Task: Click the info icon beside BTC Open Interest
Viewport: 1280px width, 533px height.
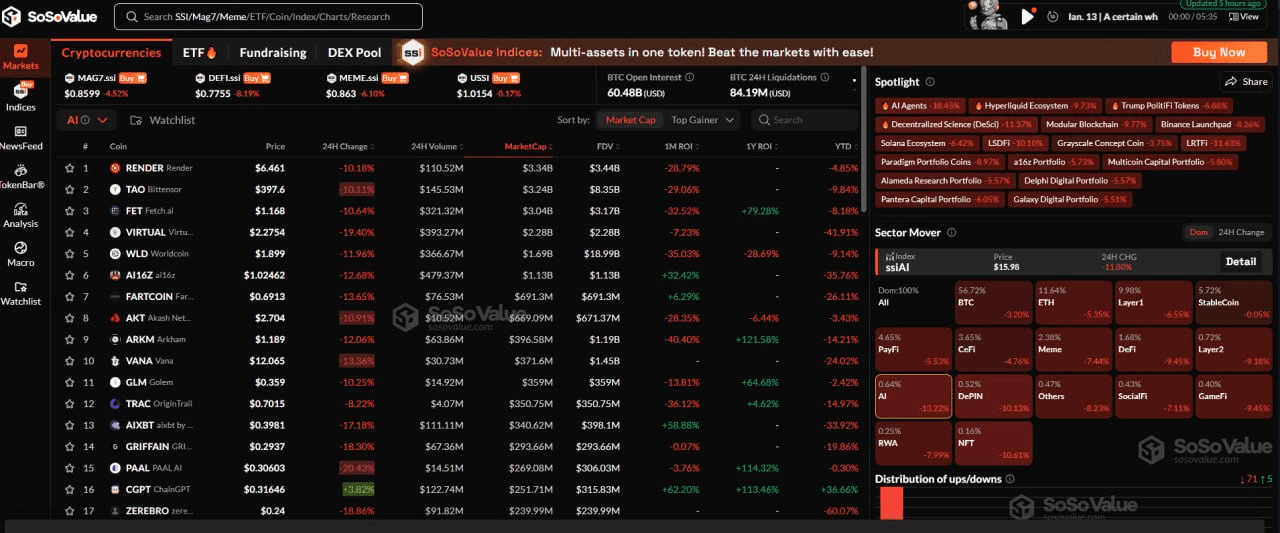Action: (688, 77)
